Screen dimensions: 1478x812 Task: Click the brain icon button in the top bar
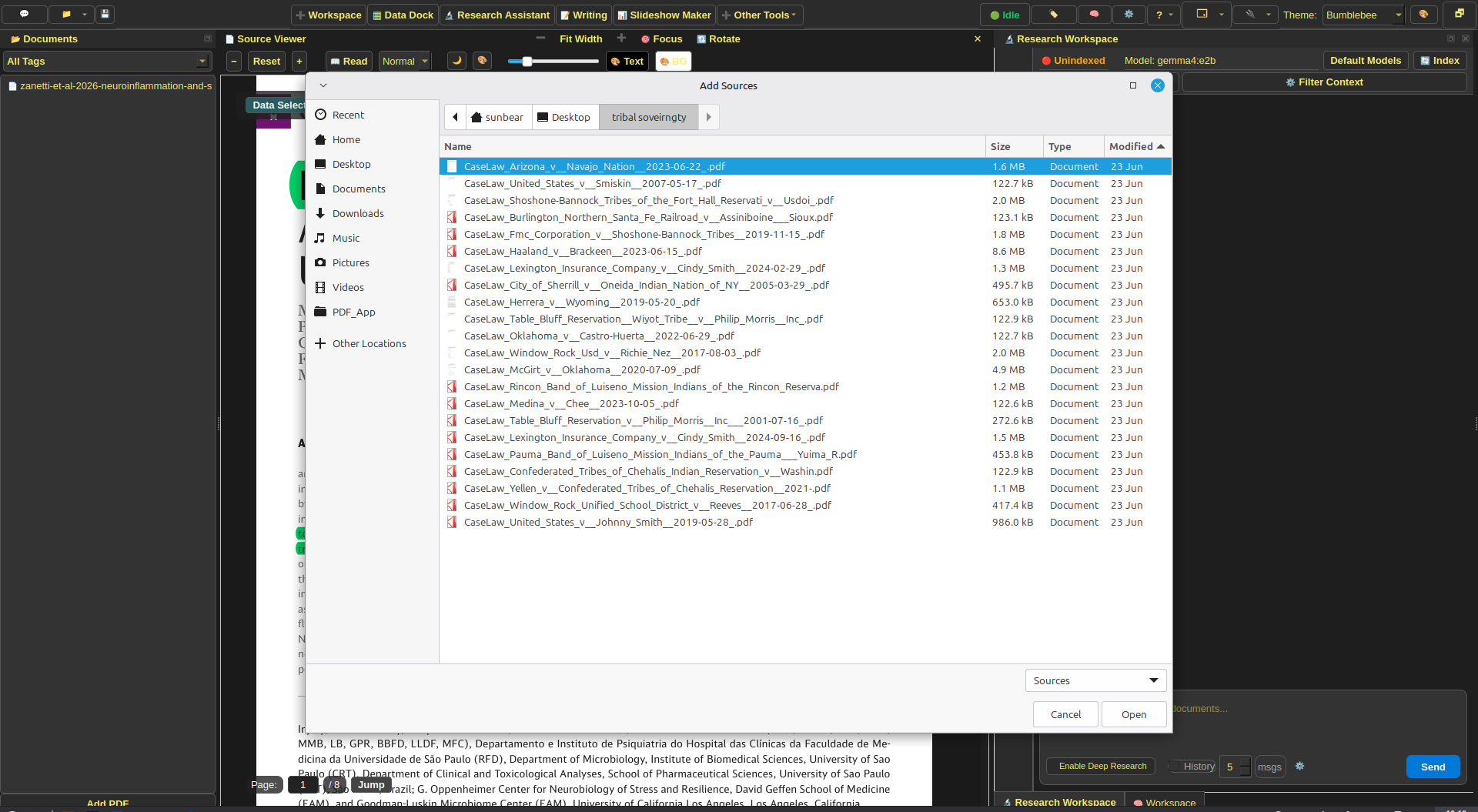(x=1094, y=14)
